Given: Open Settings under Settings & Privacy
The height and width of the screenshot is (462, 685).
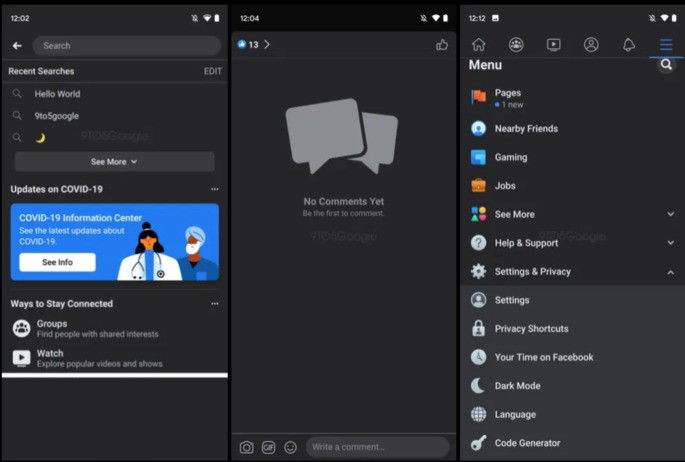Looking at the screenshot, I should tap(572, 300).
